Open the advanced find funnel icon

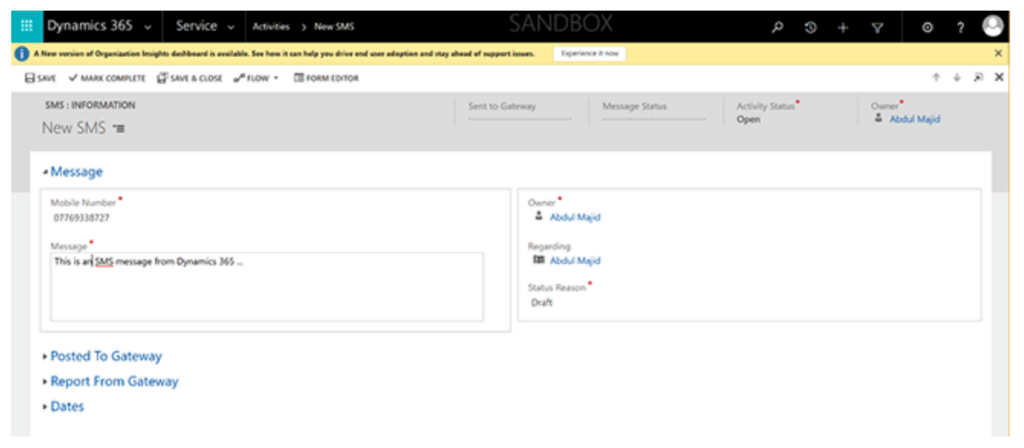click(x=877, y=27)
